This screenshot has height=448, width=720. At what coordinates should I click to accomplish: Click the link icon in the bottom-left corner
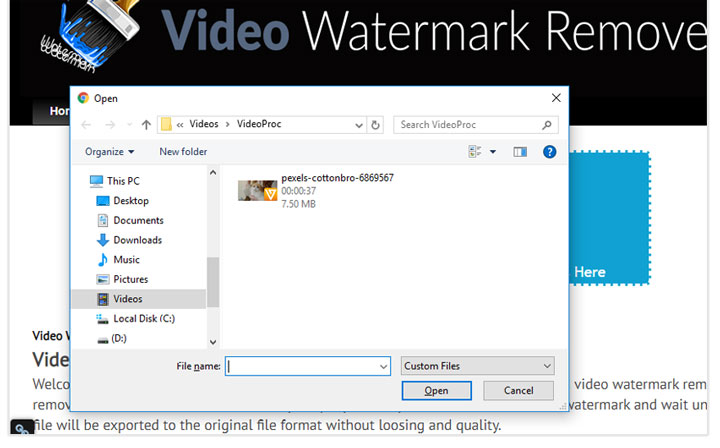pos(21,429)
